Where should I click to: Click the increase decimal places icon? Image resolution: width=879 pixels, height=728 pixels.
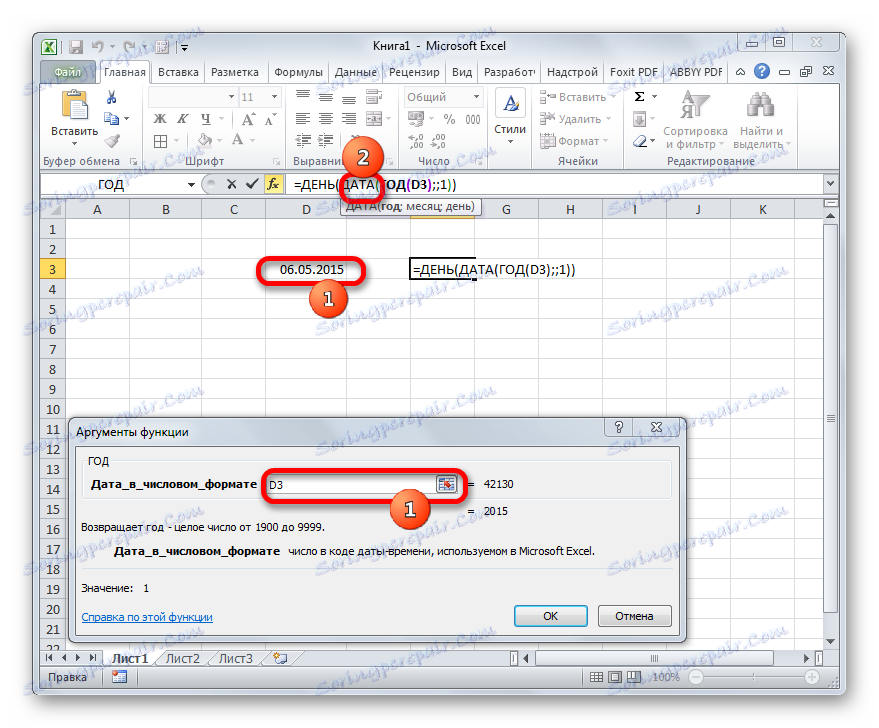(415, 139)
